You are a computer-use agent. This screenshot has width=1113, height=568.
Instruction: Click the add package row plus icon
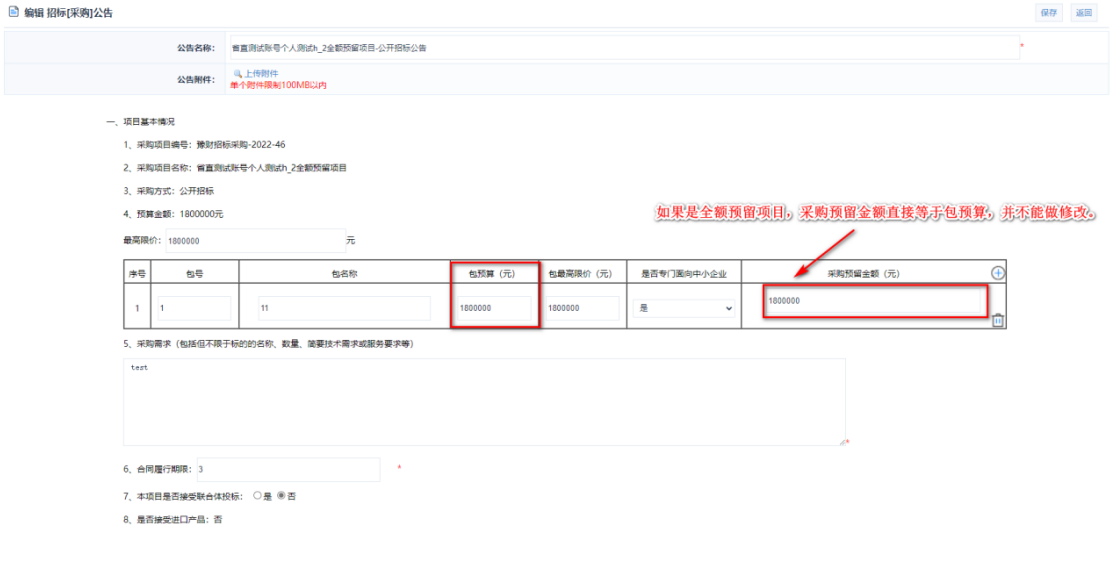[997, 274]
